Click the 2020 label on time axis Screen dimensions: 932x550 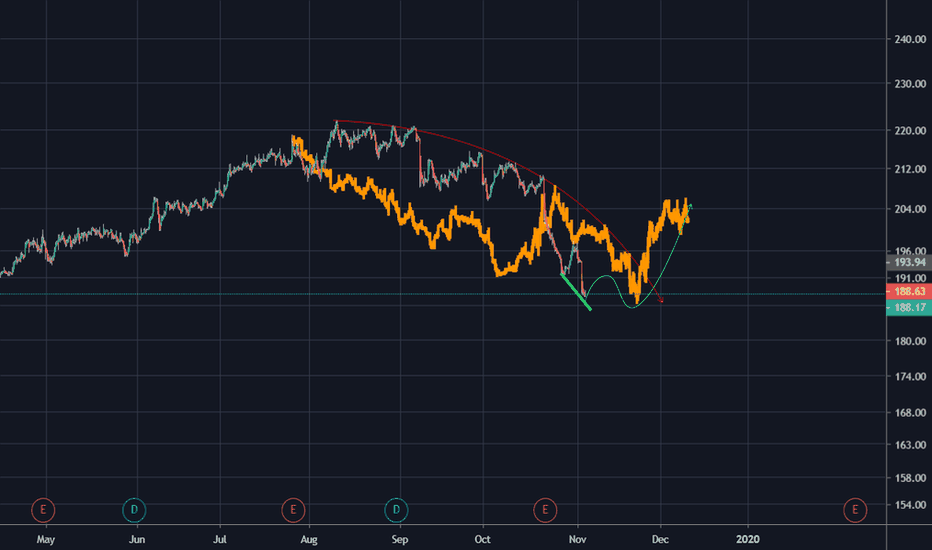pyautogui.click(x=748, y=539)
